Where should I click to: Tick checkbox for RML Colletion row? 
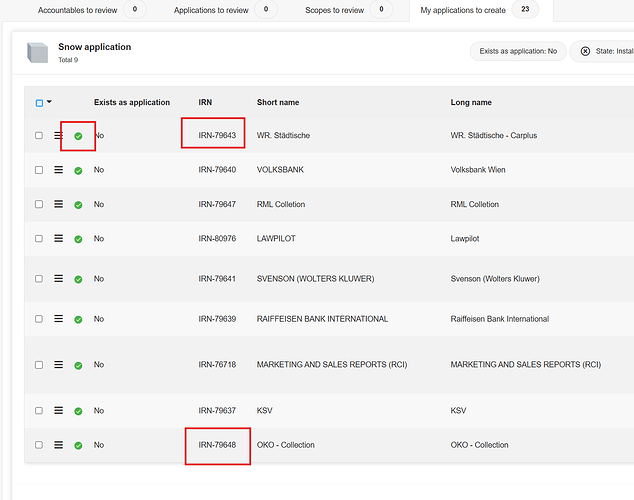[x=39, y=204]
